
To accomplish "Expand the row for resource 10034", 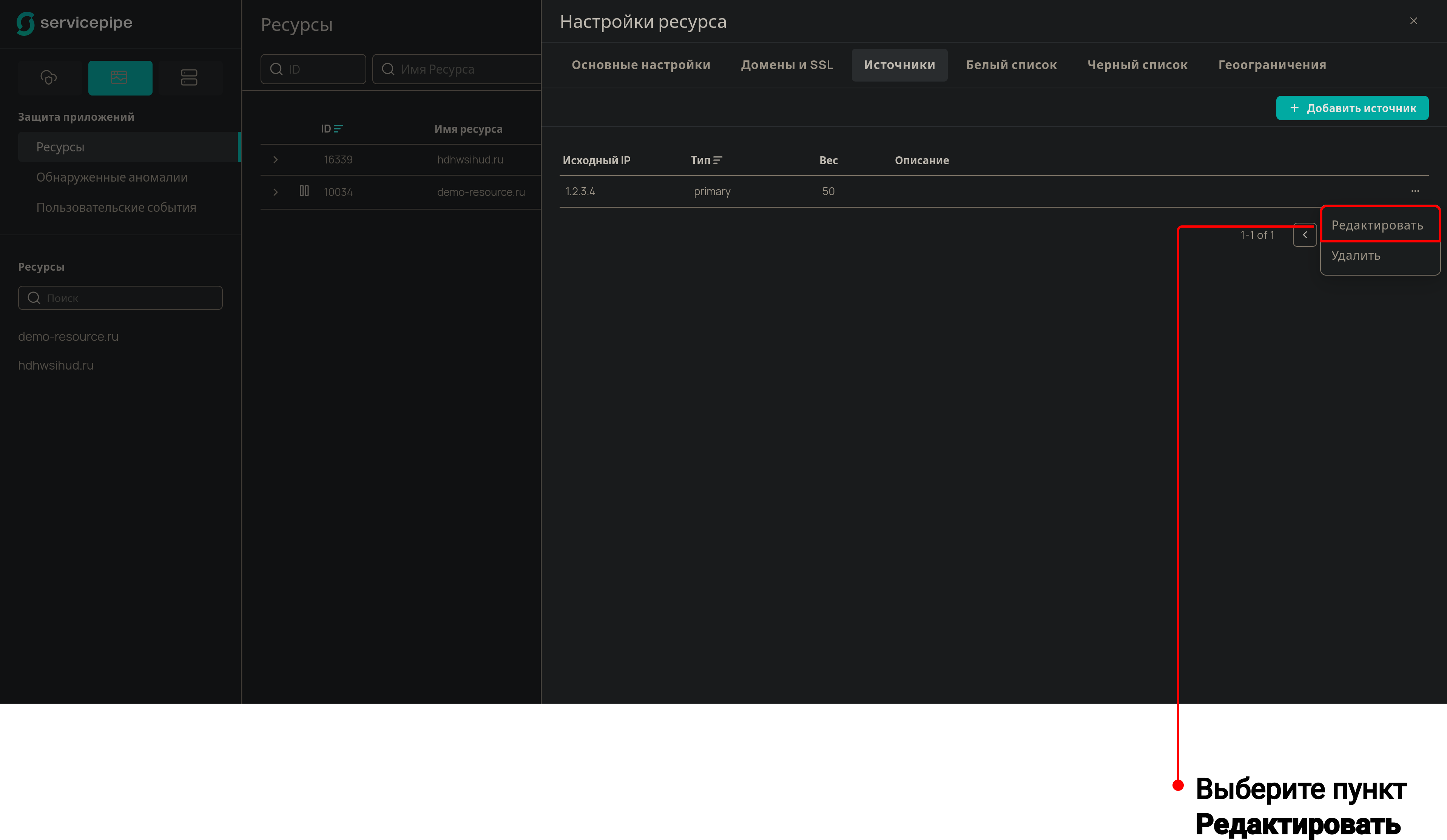I will (276, 192).
